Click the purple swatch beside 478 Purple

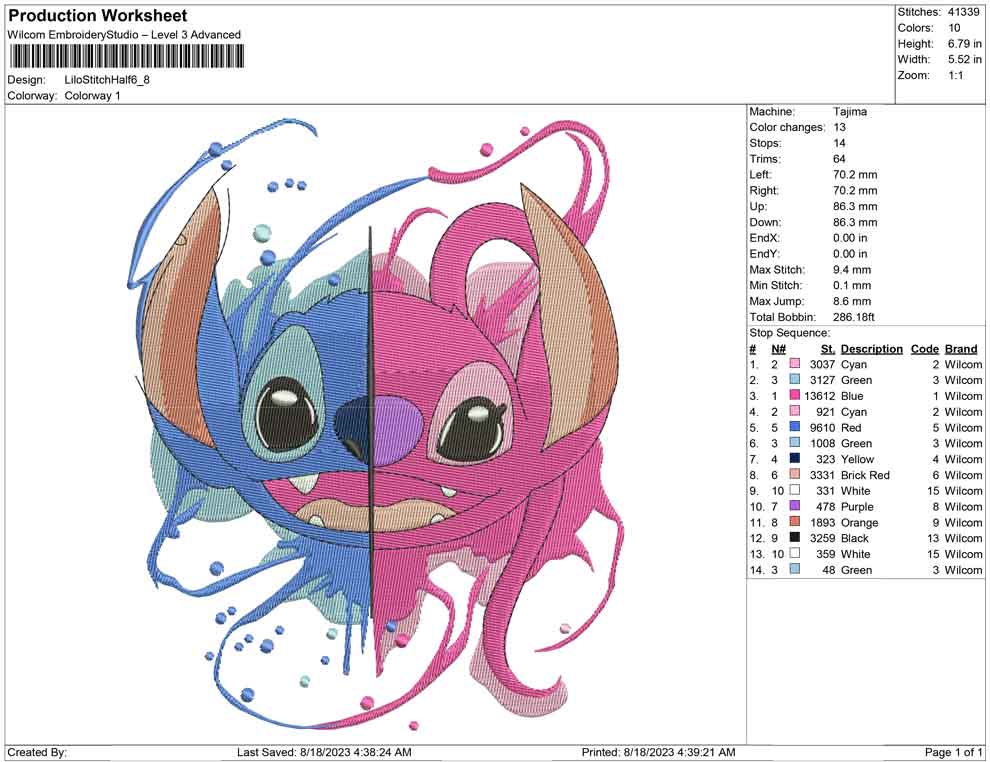coord(795,506)
